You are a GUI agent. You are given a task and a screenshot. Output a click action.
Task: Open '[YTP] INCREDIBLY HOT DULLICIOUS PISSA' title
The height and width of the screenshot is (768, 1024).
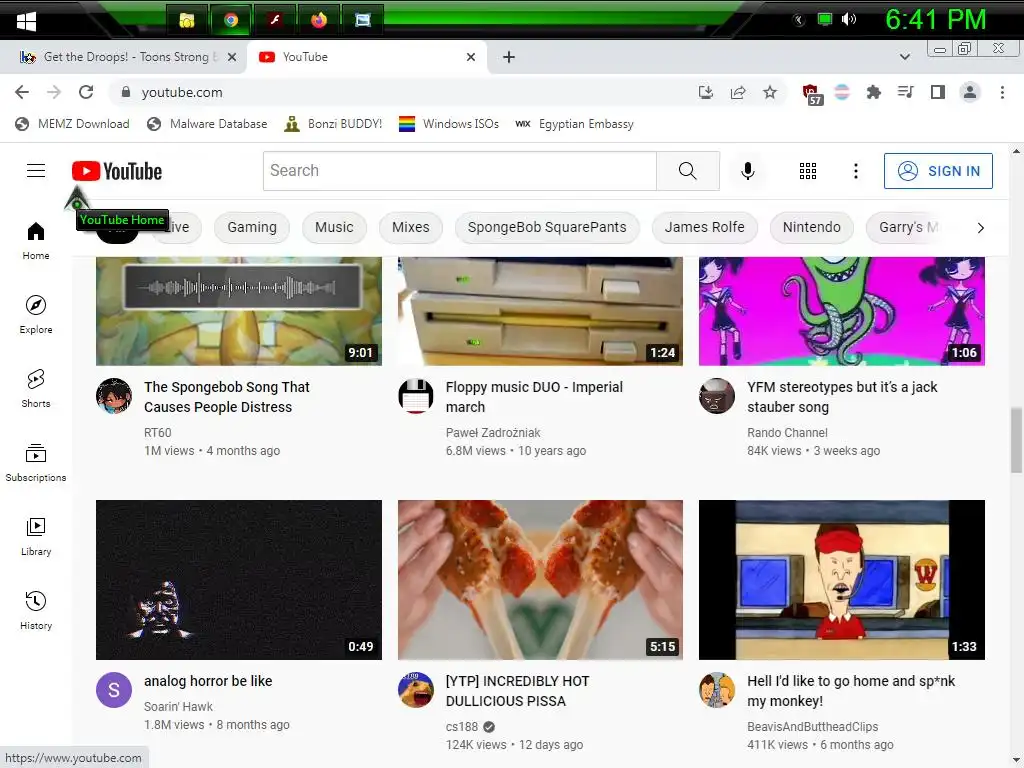tap(517, 691)
